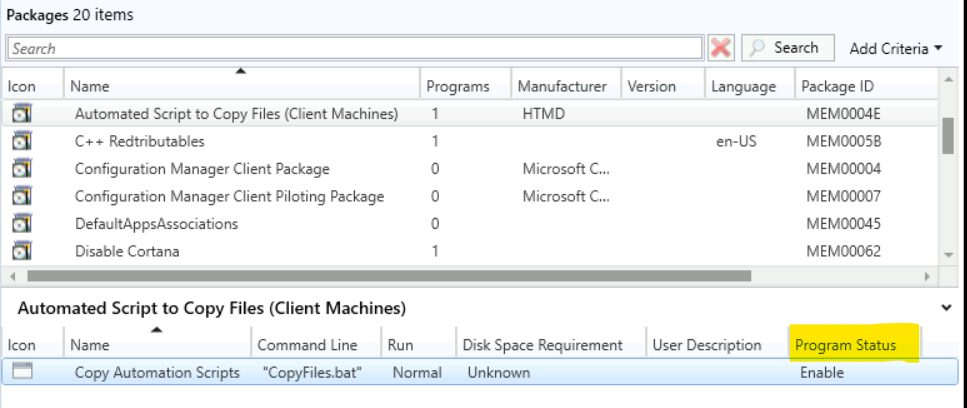967x408 pixels.
Task: Click the Program Status column header
Action: point(844,345)
